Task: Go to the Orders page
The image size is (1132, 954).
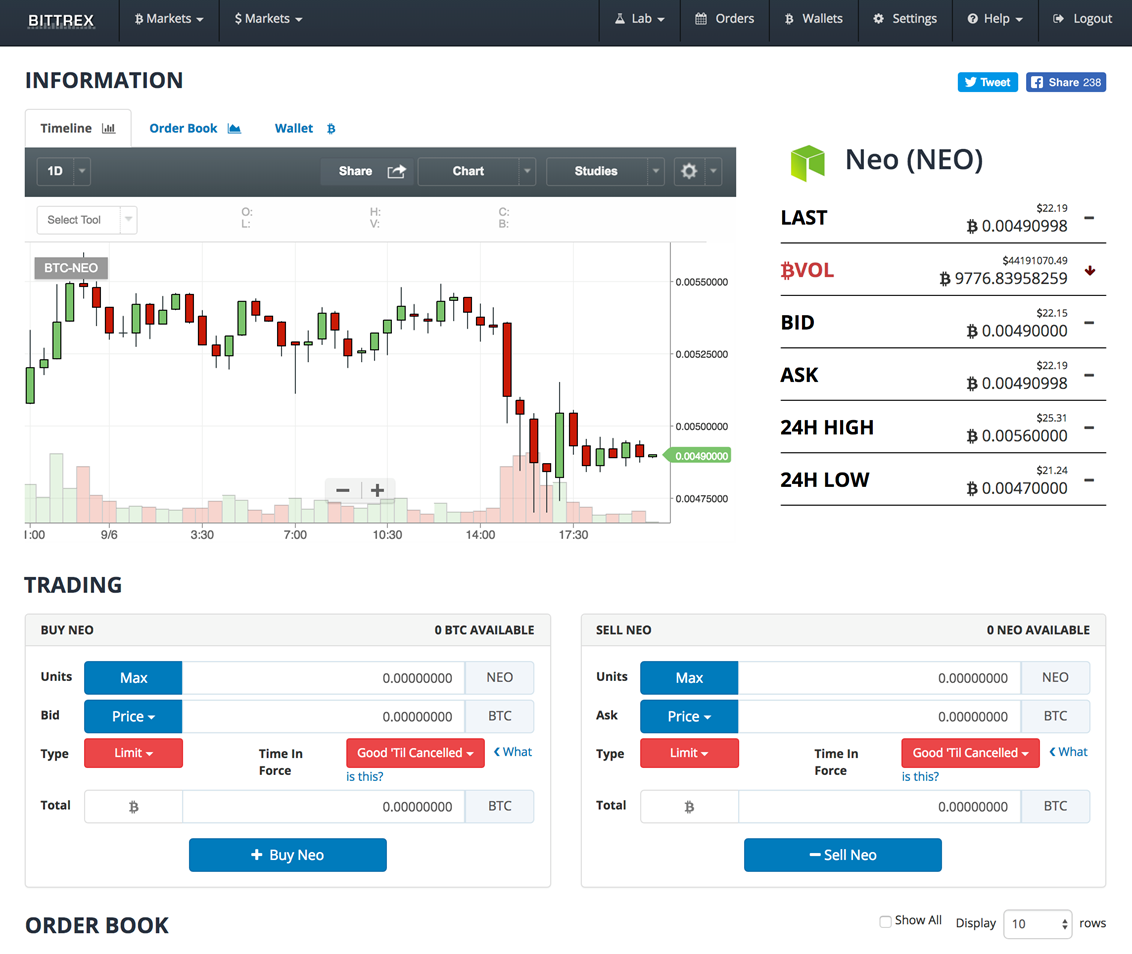Action: [724, 19]
